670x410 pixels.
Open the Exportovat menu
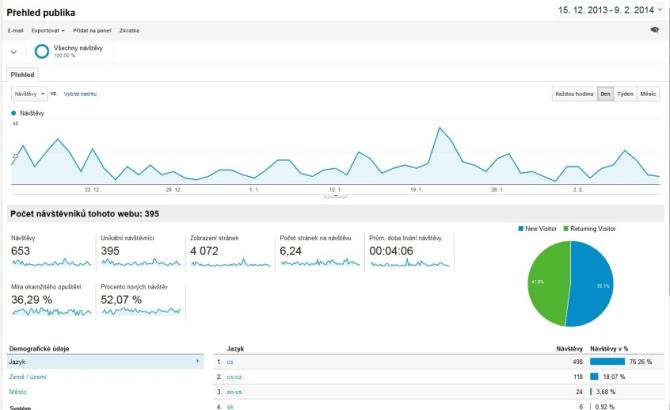click(50, 30)
